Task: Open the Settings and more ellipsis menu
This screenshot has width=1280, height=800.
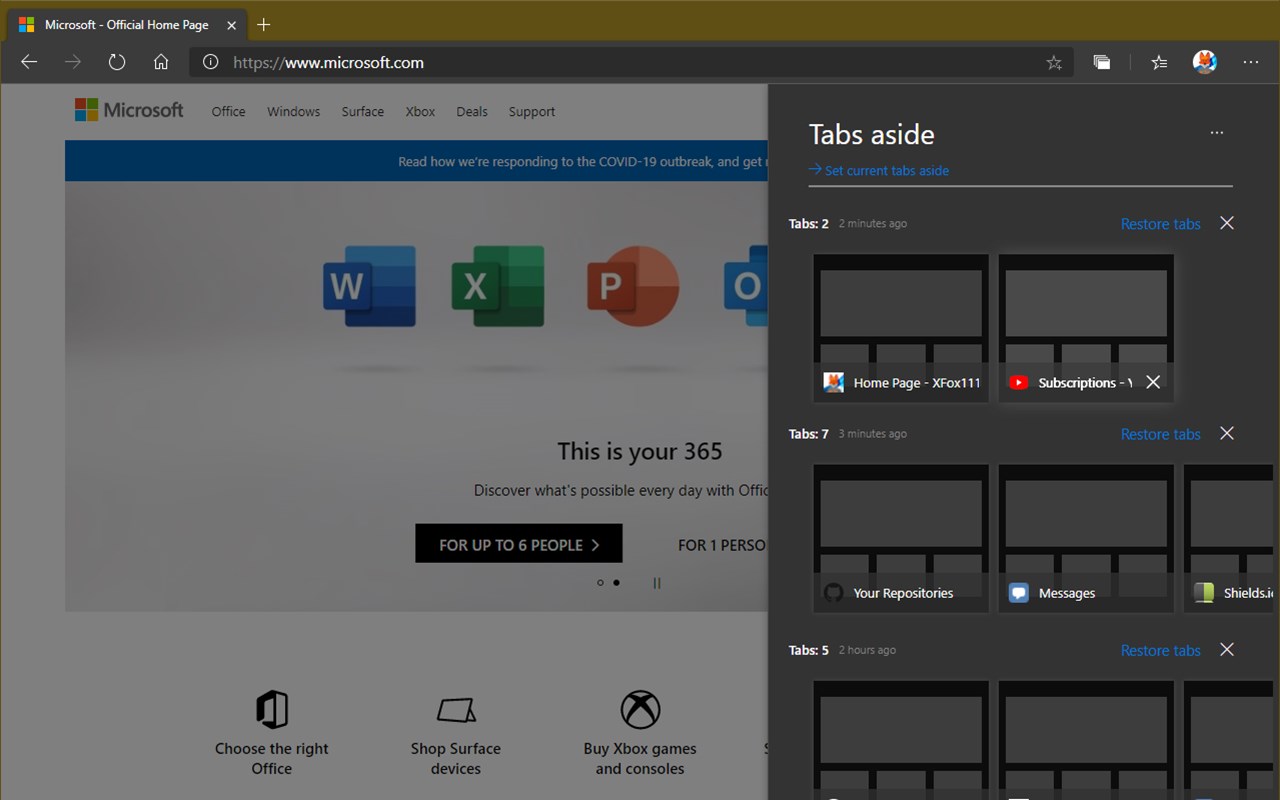Action: 1251,62
